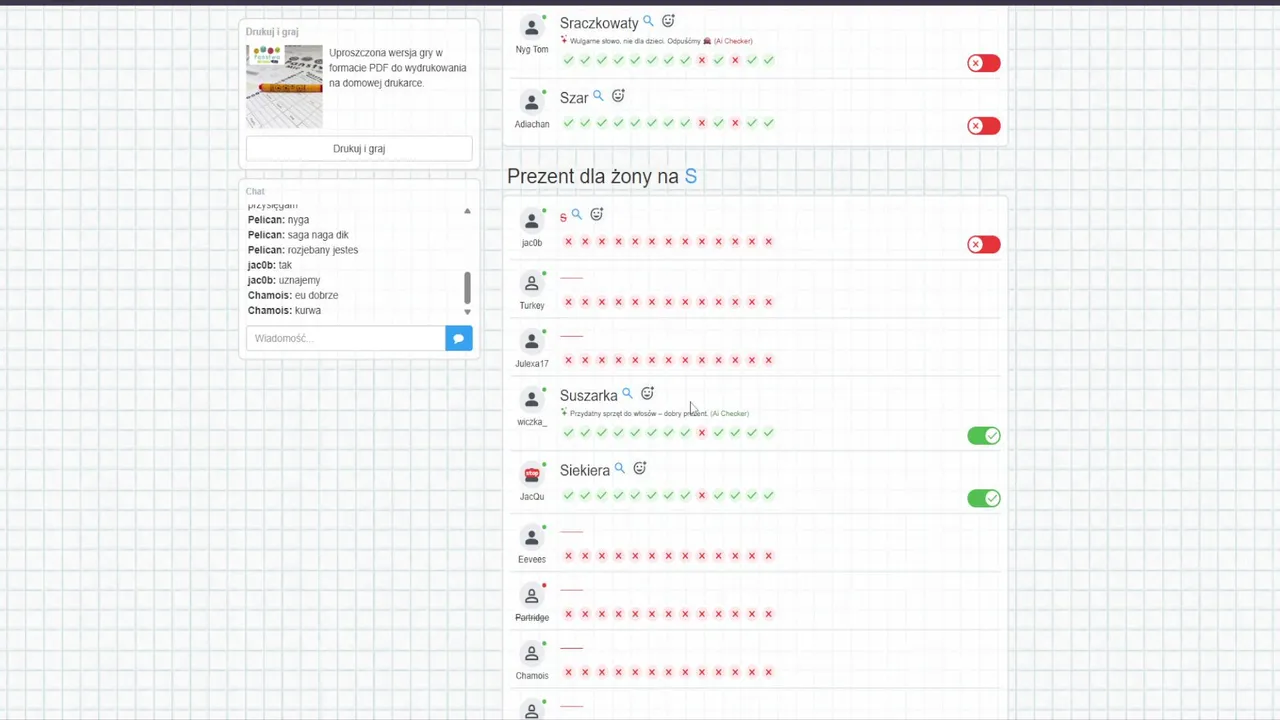1280x720 pixels.
Task: Click answer text Szar
Action: pos(574,98)
